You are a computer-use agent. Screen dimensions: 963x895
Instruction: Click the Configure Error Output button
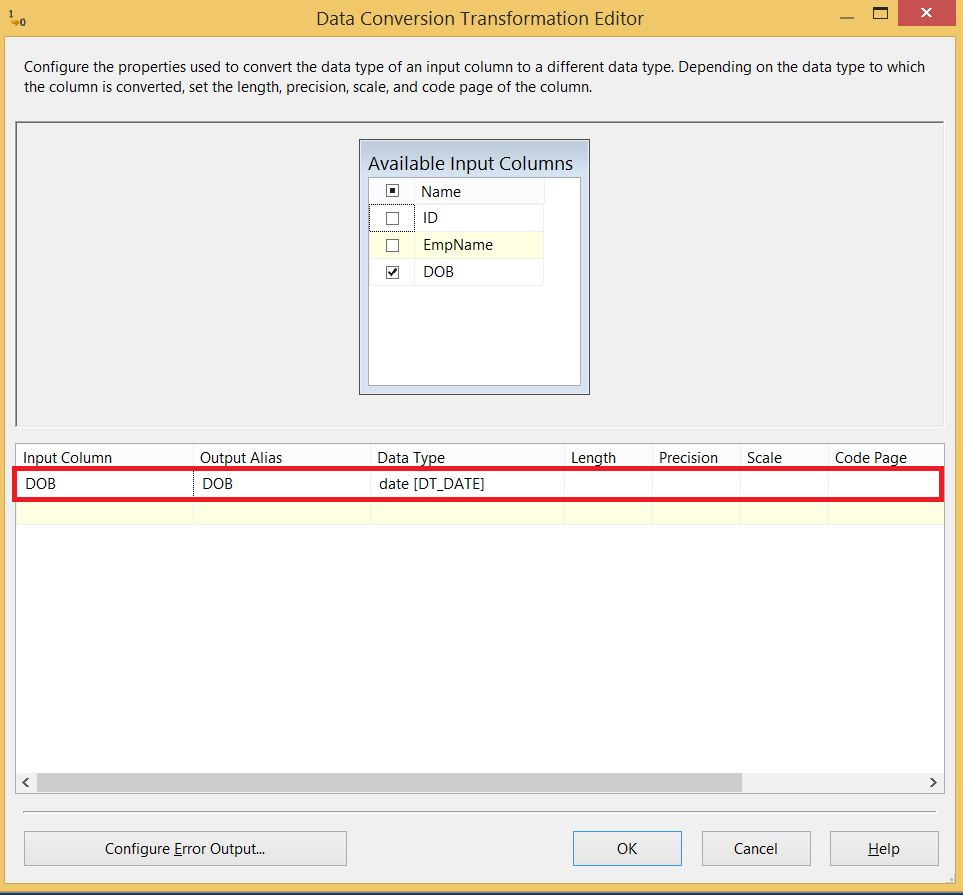pyautogui.click(x=185, y=848)
